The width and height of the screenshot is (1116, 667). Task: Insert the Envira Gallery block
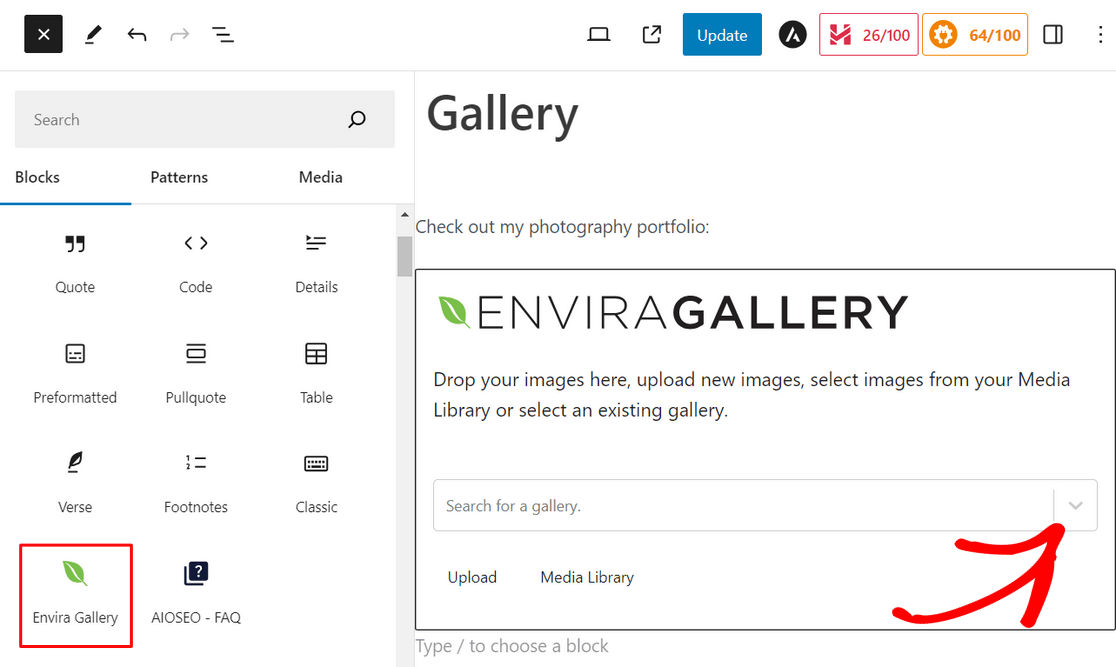[75, 595]
